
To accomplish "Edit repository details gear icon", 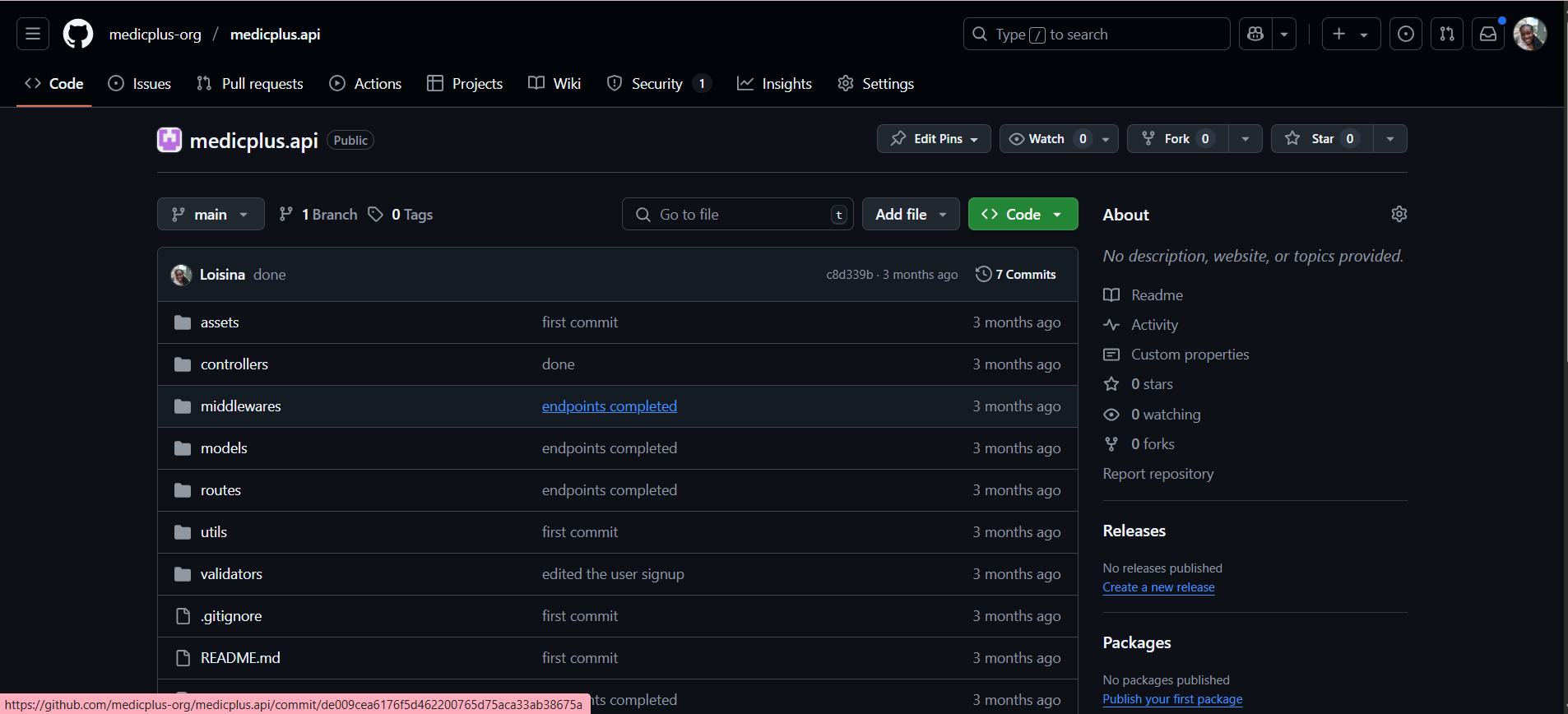I will click(1399, 214).
